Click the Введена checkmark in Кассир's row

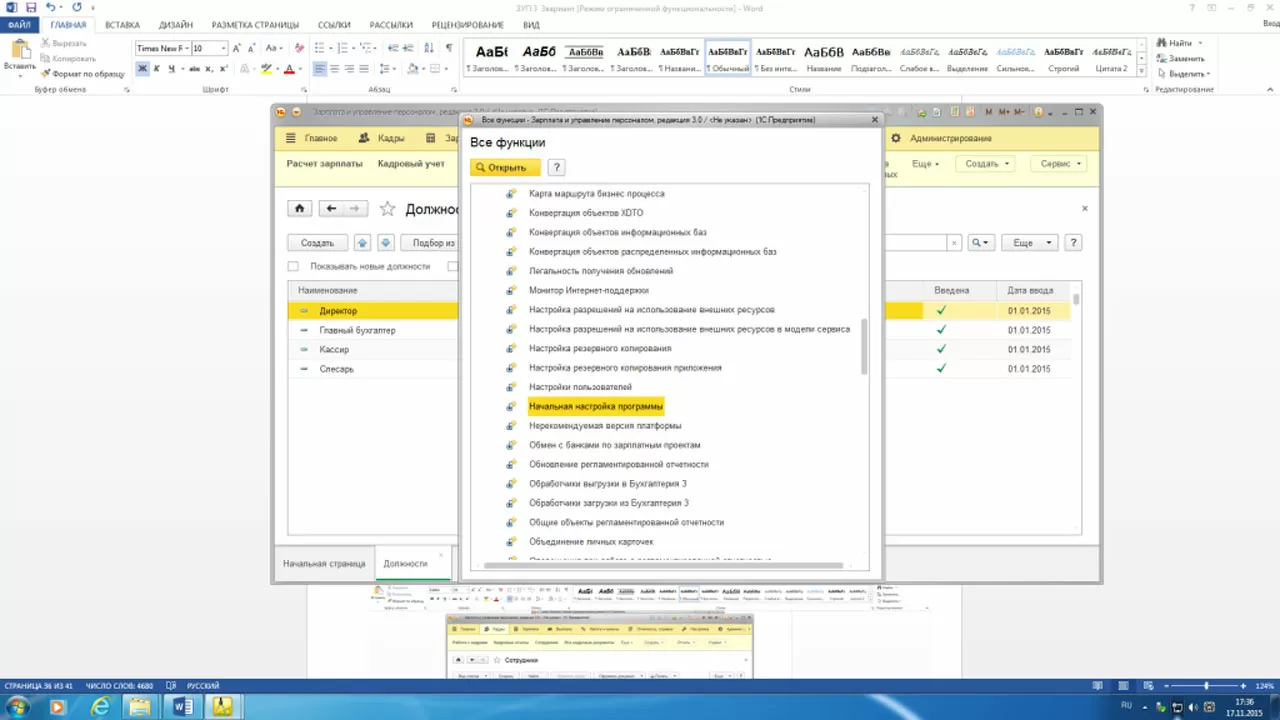[x=941, y=349]
